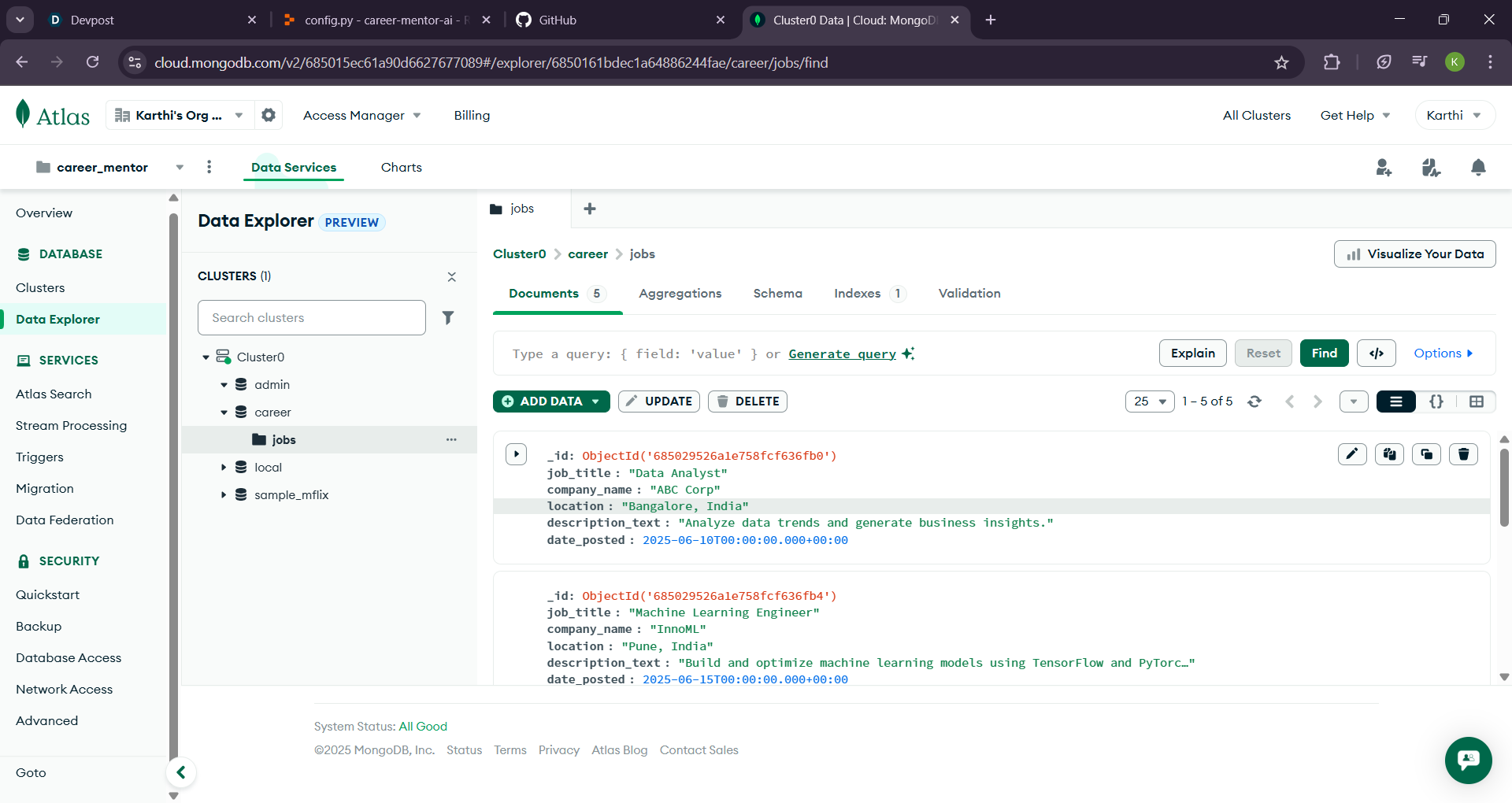Click the Atlas leaf logo

[23, 114]
